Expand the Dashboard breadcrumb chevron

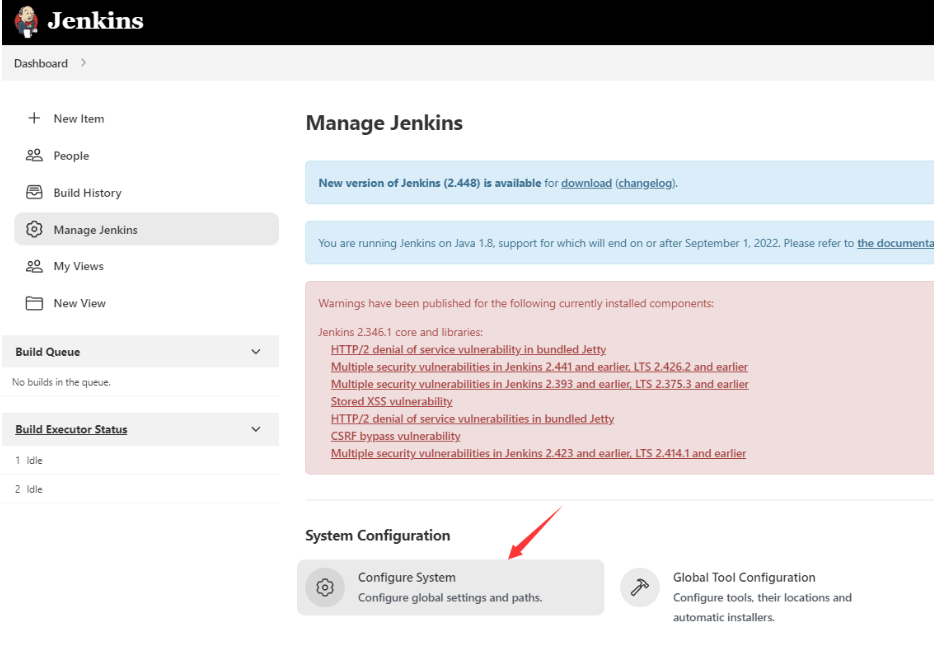[83, 63]
